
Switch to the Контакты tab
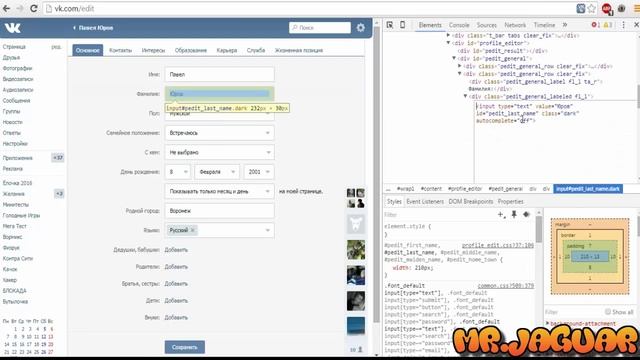tap(120, 50)
